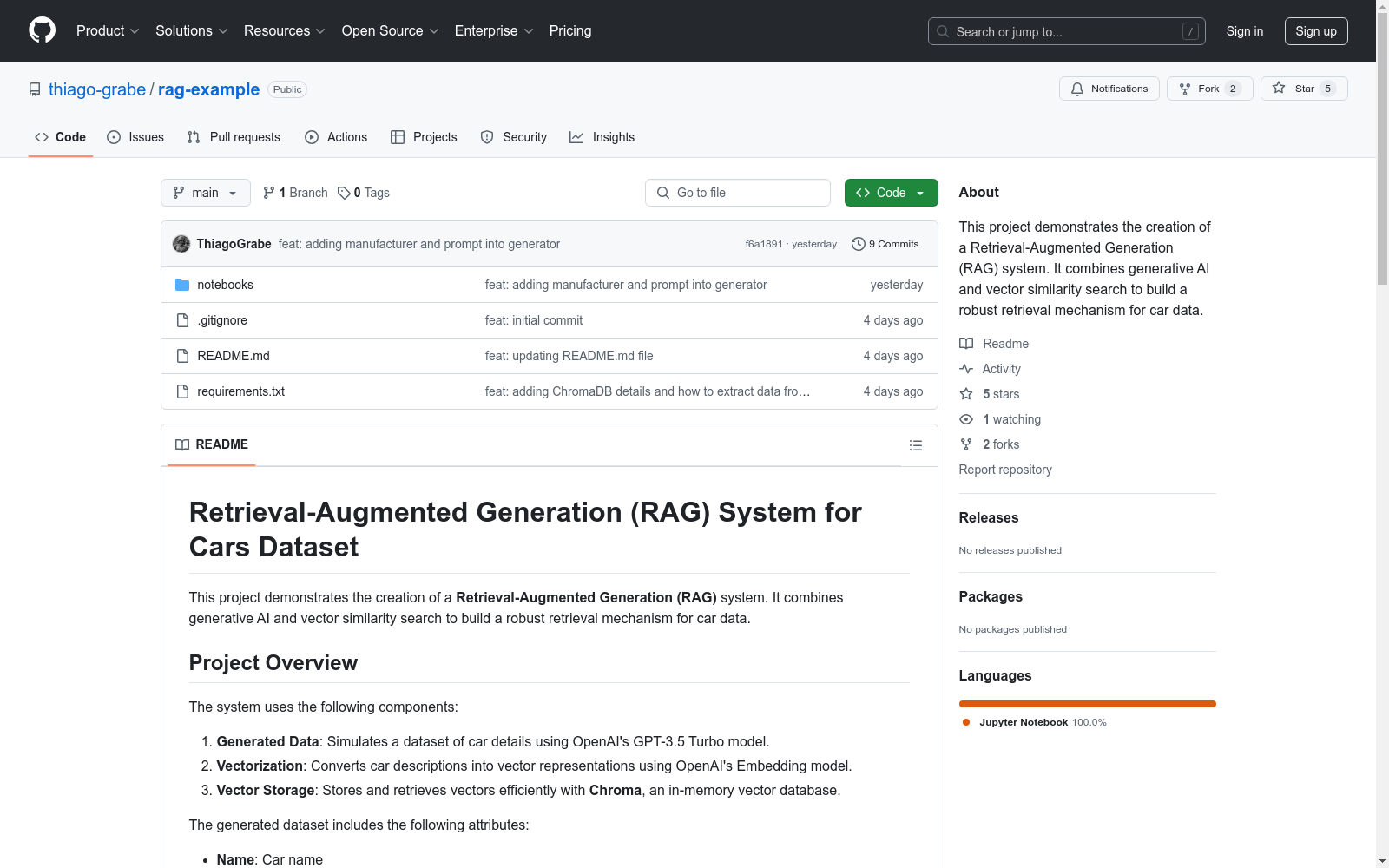Click the Star icon

pos(1279,88)
